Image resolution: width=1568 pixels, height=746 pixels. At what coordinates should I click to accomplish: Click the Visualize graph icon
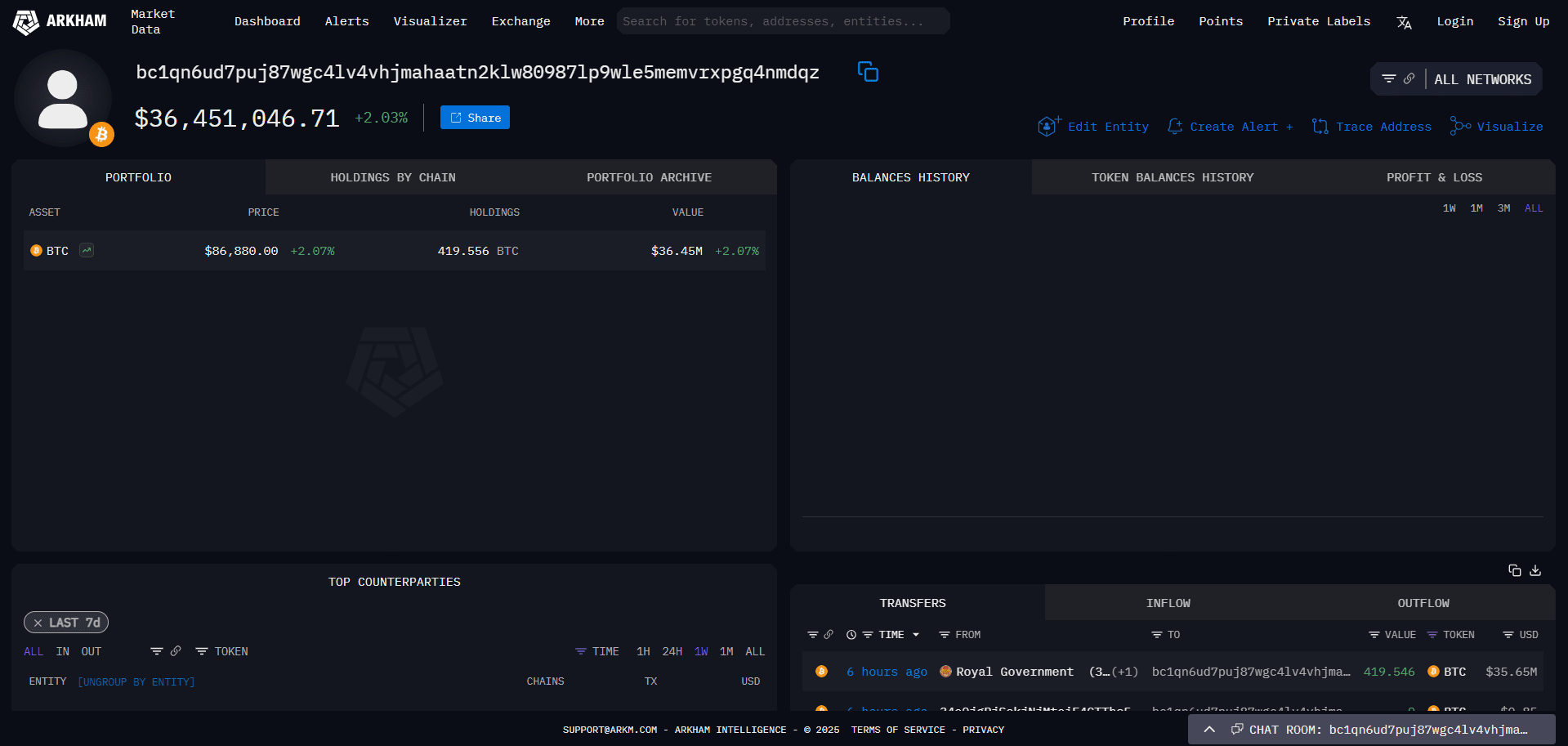click(1460, 126)
